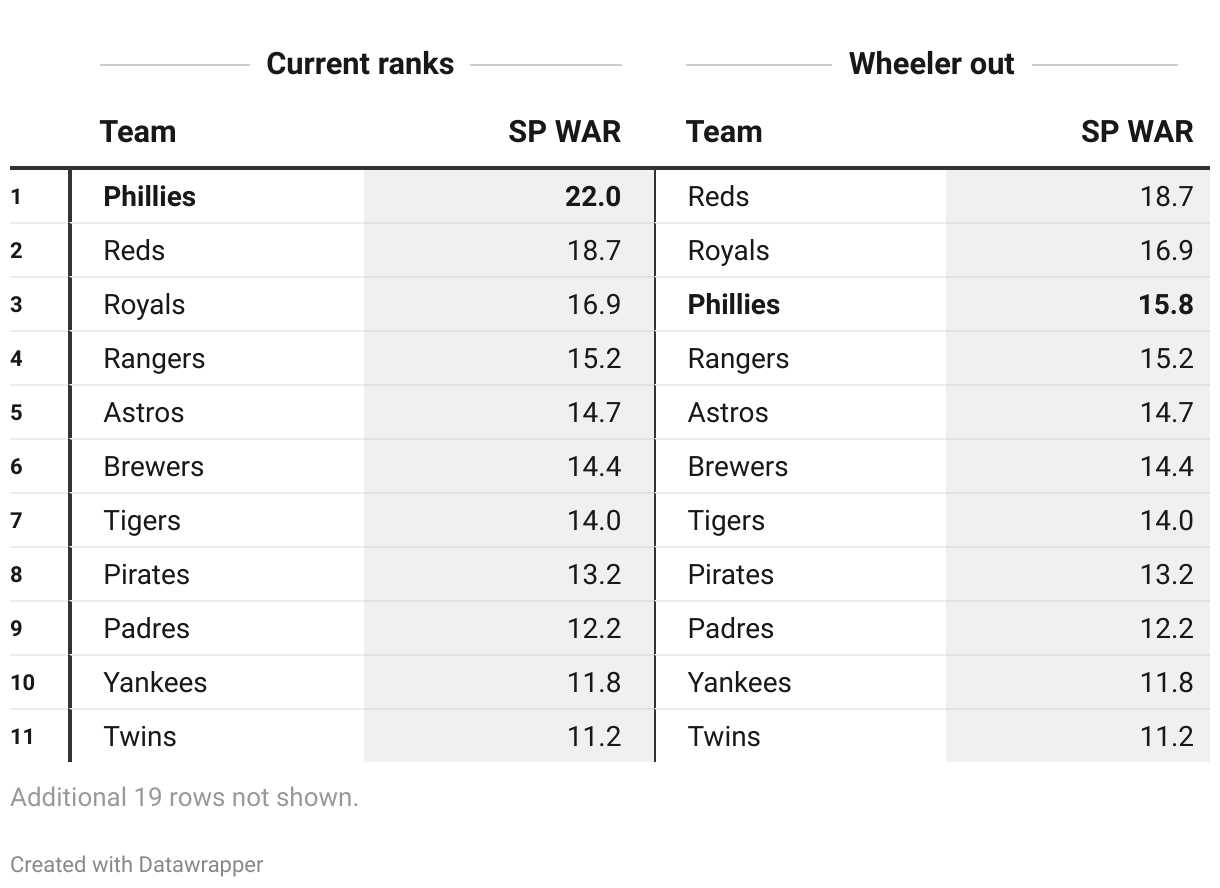Select Tigers in the Current ranks column
1220x888 pixels.
tap(142, 521)
